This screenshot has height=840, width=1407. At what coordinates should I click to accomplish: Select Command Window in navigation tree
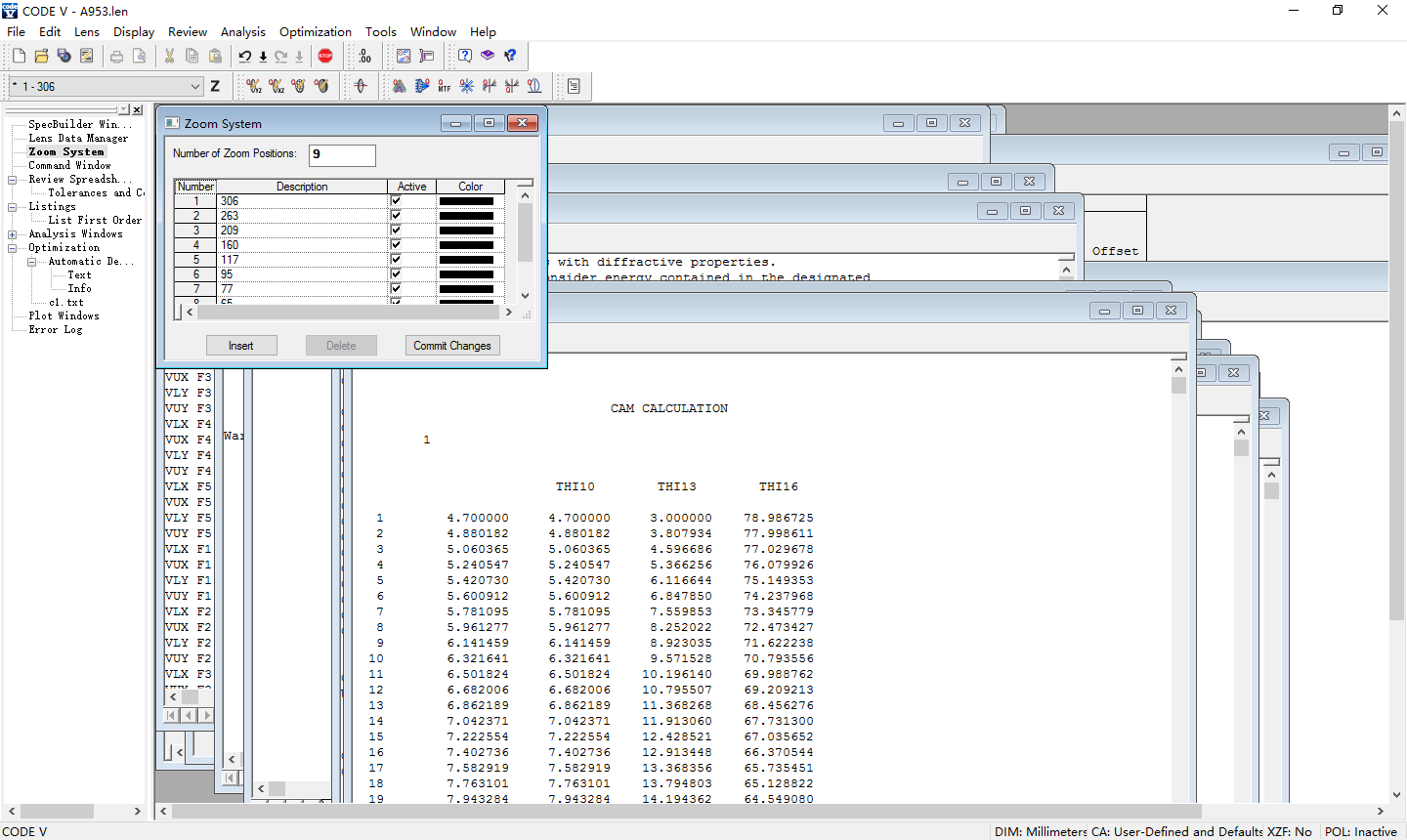click(69, 166)
